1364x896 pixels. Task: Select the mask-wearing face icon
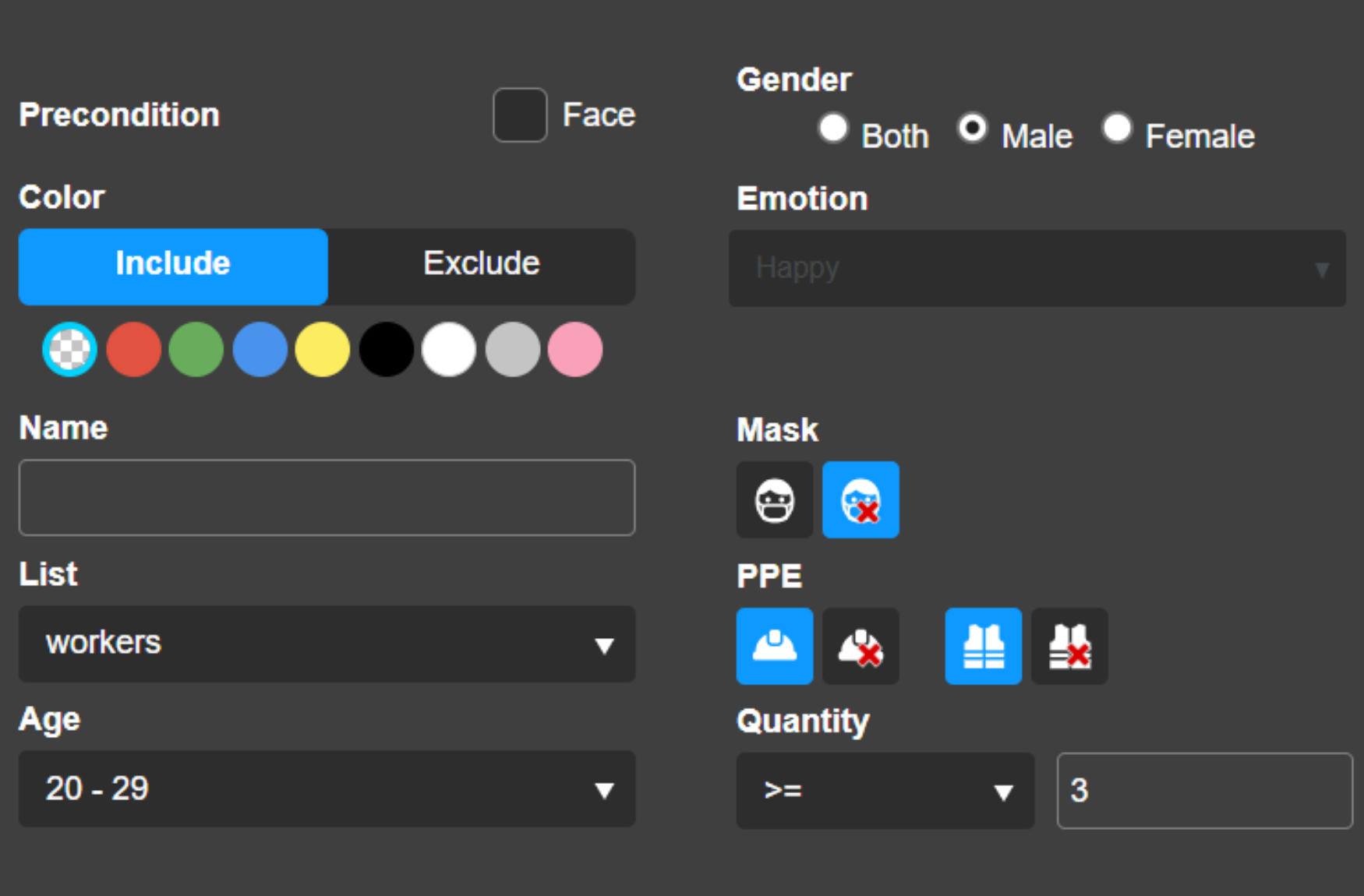774,499
